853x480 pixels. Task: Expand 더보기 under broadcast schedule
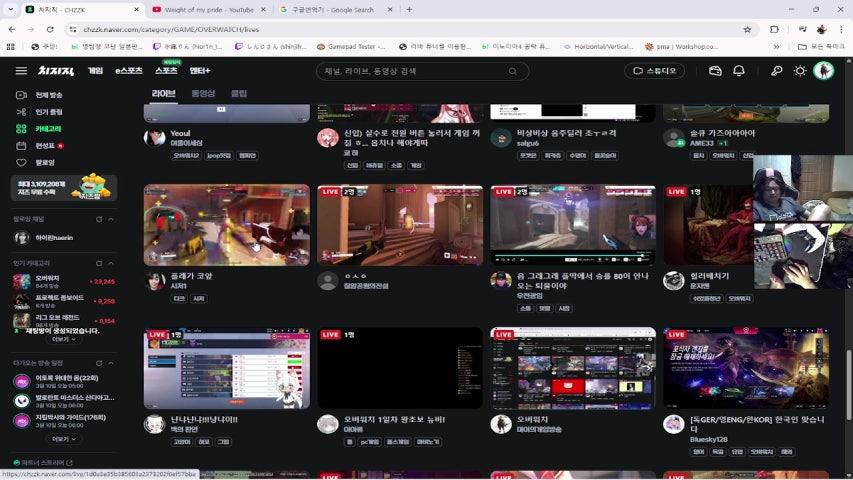tap(64, 439)
